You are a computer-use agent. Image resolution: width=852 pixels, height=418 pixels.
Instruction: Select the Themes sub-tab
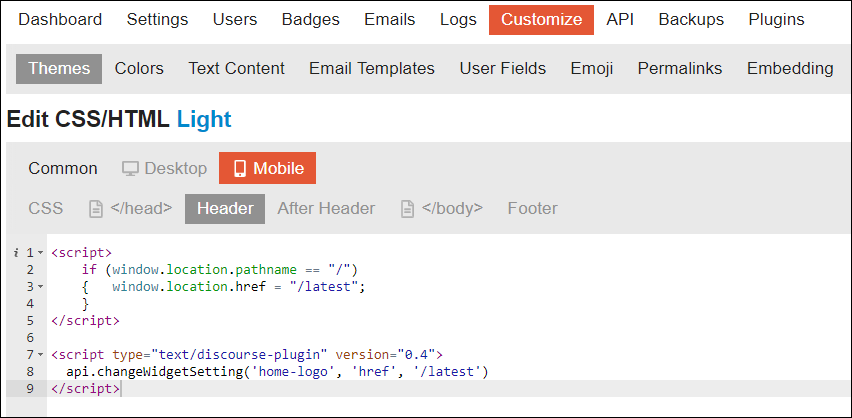pos(59,68)
